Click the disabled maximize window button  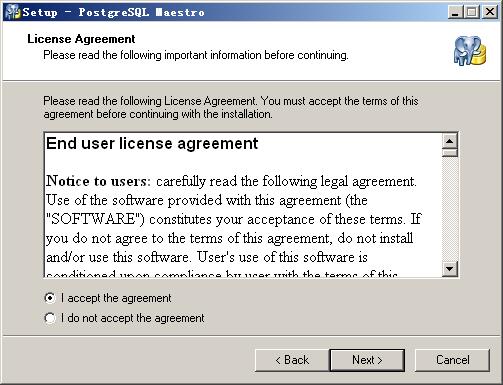click(472, 12)
